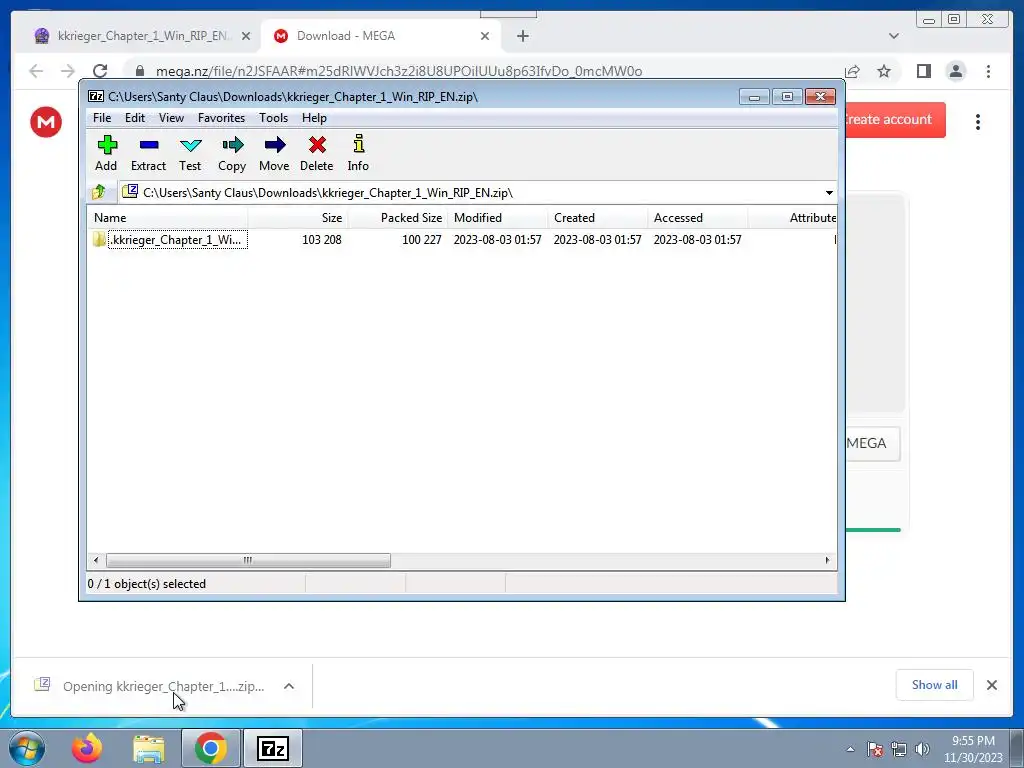The height and width of the screenshot is (768, 1024).
Task: Click the horizontal scrollbar thumb
Action: tap(248, 560)
